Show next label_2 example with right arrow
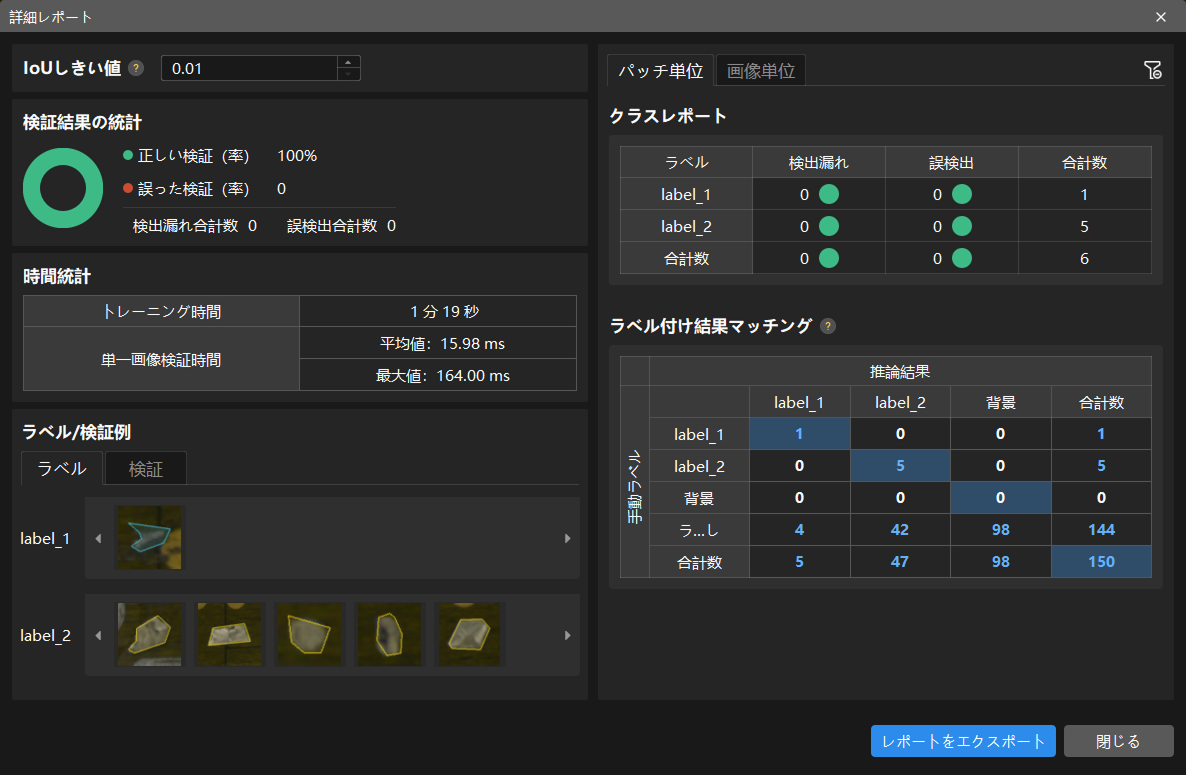Screen dimensions: 1186x775 [x=567, y=635]
